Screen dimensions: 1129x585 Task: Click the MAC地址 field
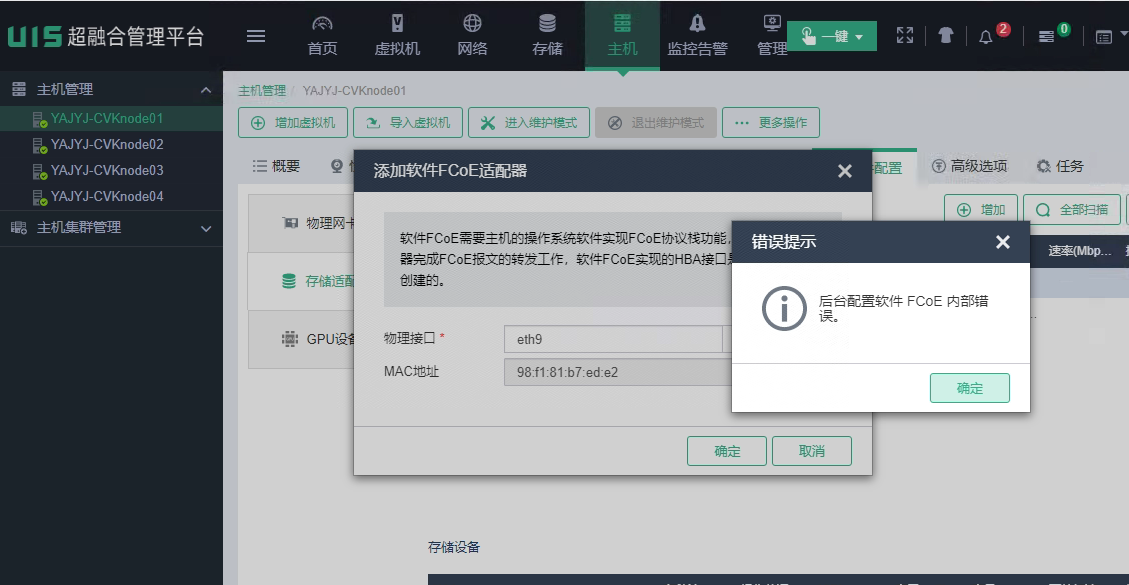(618, 372)
